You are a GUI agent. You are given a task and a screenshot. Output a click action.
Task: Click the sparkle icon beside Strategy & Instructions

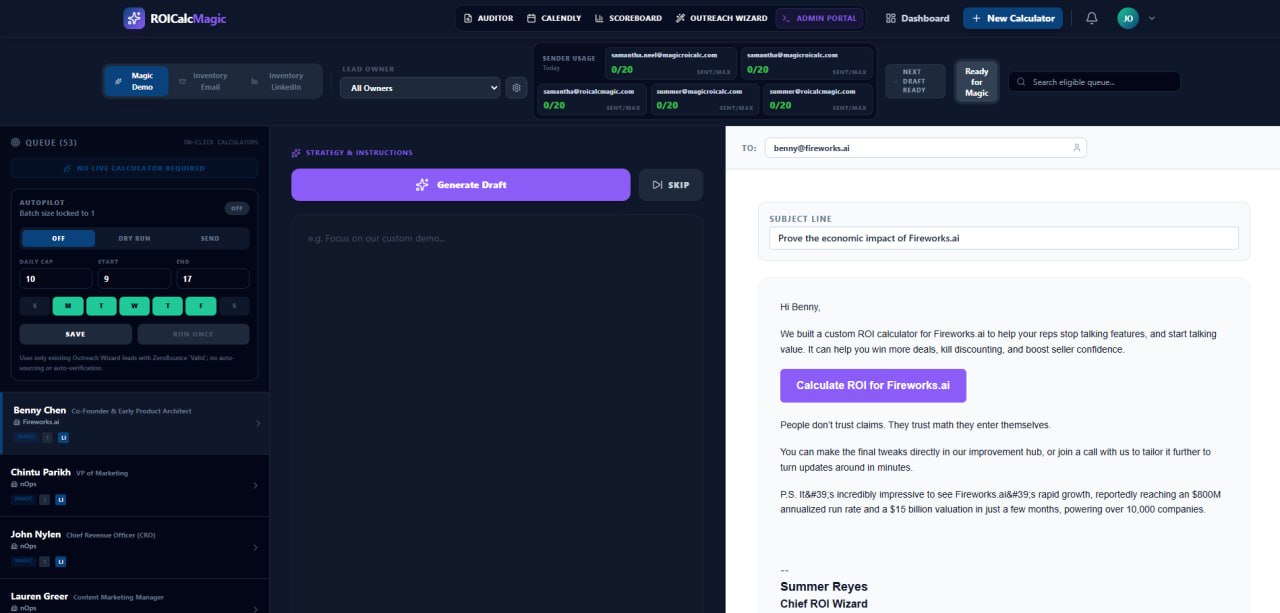[296, 153]
